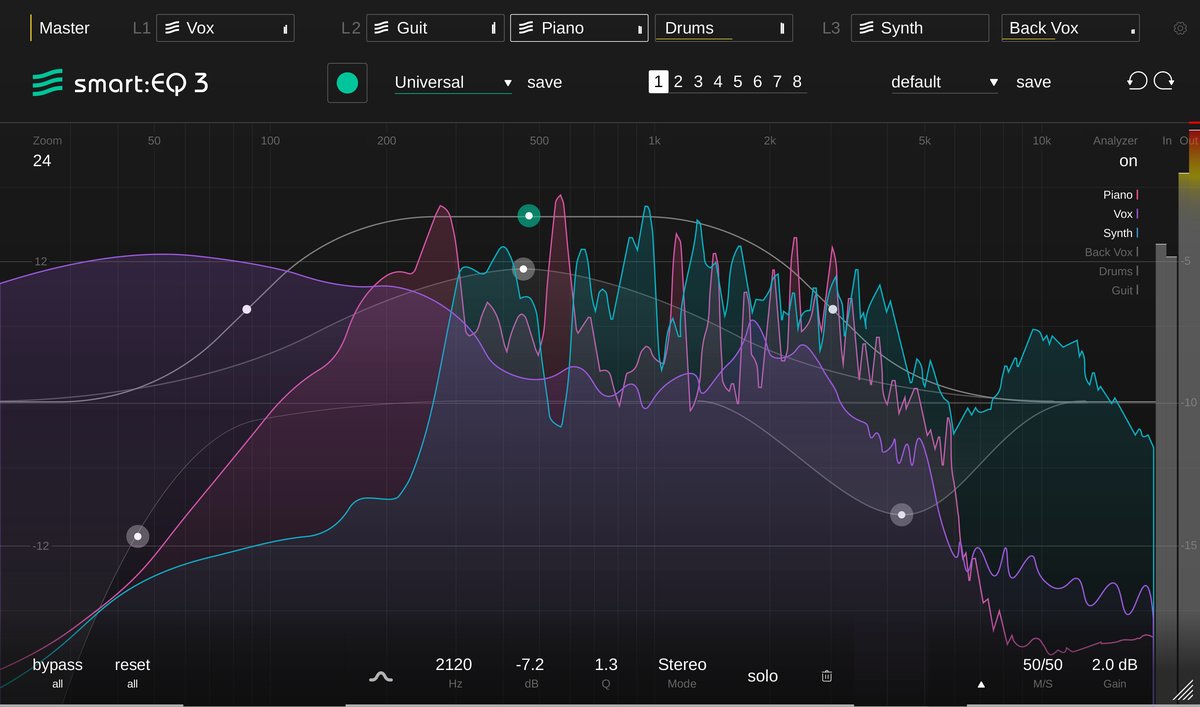
Task: Click the undo arrow icon
Action: (1137, 81)
